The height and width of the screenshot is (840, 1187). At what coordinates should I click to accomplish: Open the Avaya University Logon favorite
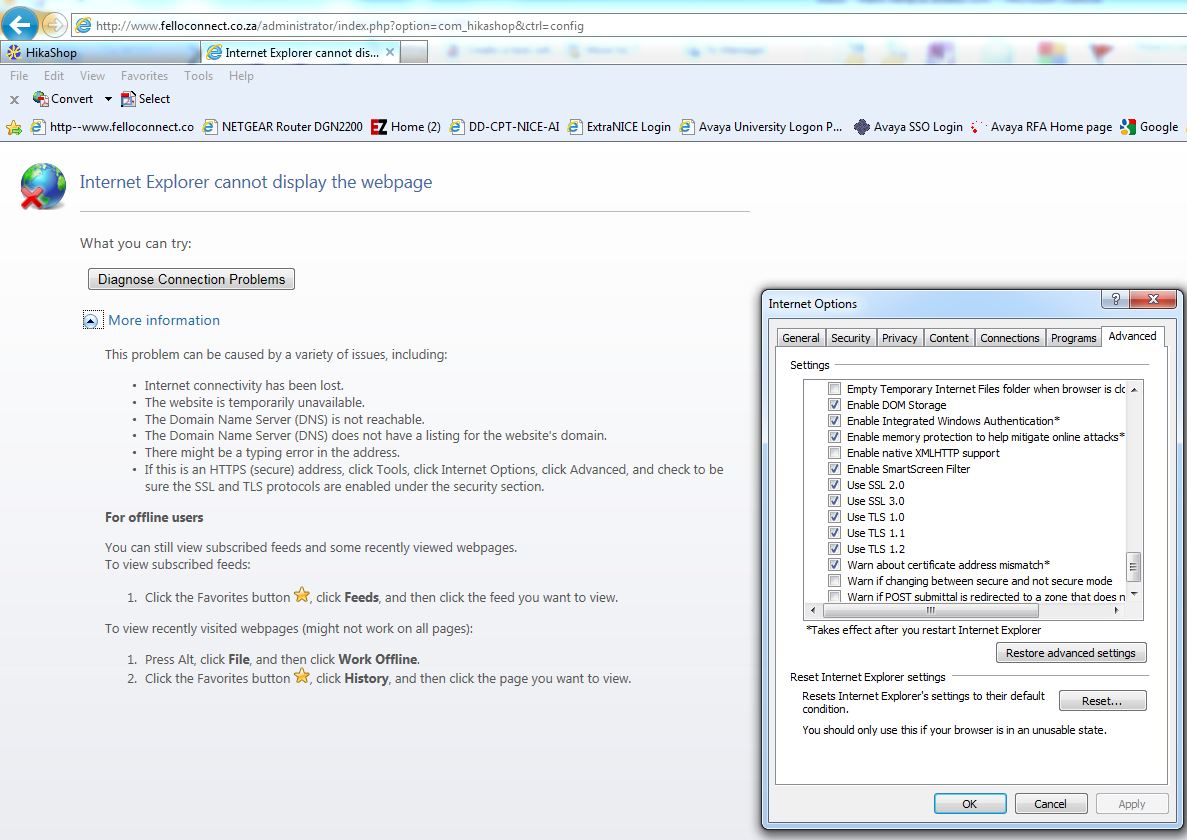(x=761, y=127)
